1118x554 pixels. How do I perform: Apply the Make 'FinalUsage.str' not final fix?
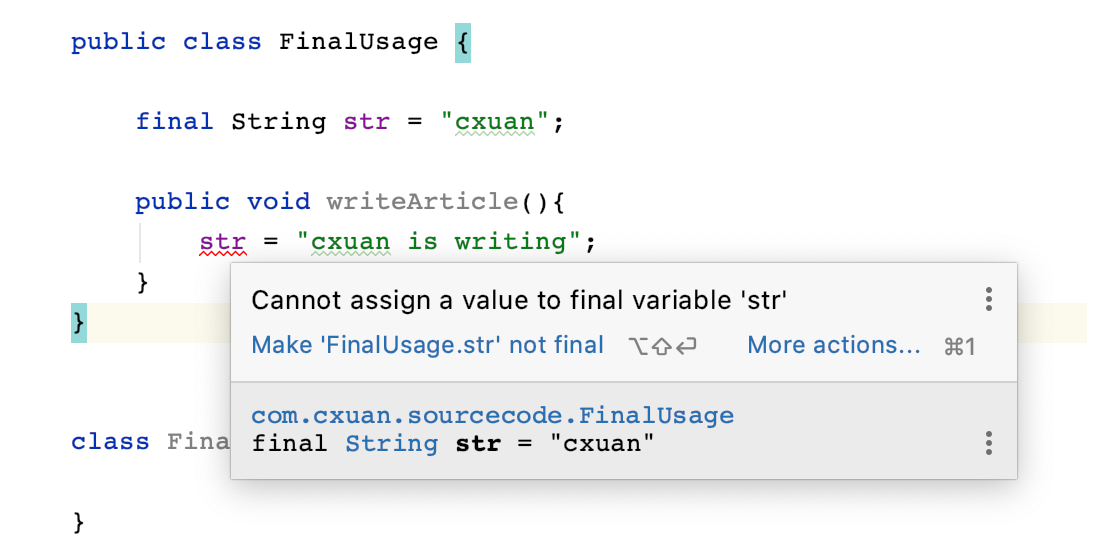(x=428, y=345)
